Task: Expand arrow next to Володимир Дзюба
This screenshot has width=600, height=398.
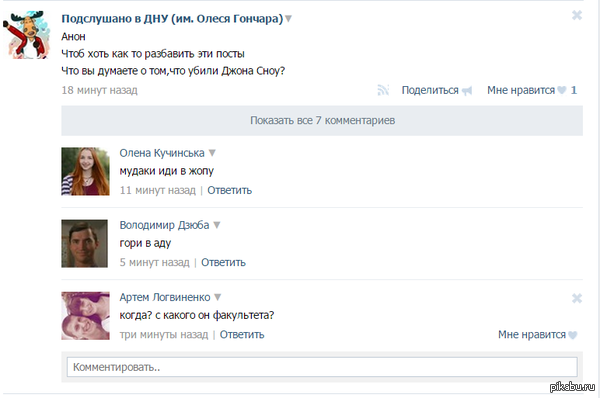Action: 217,225
